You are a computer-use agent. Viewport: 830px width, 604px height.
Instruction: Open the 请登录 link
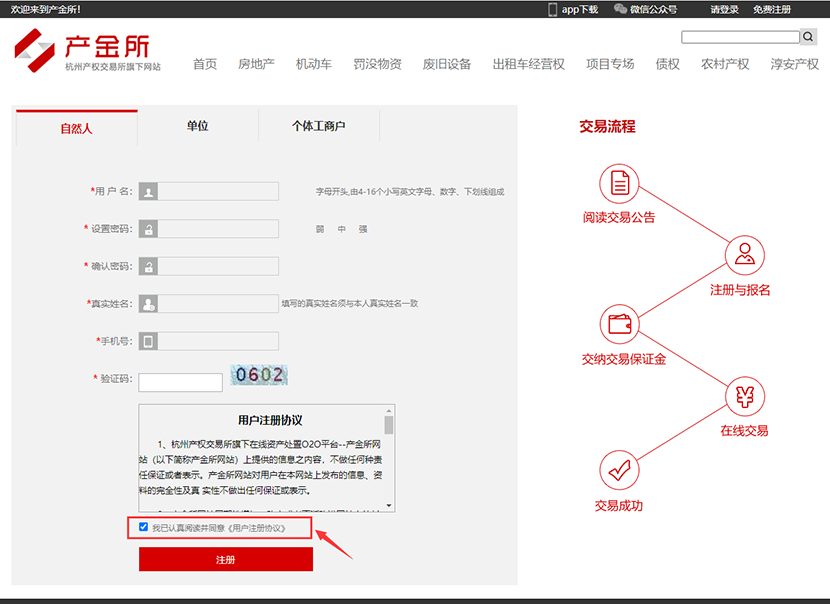[x=724, y=9]
